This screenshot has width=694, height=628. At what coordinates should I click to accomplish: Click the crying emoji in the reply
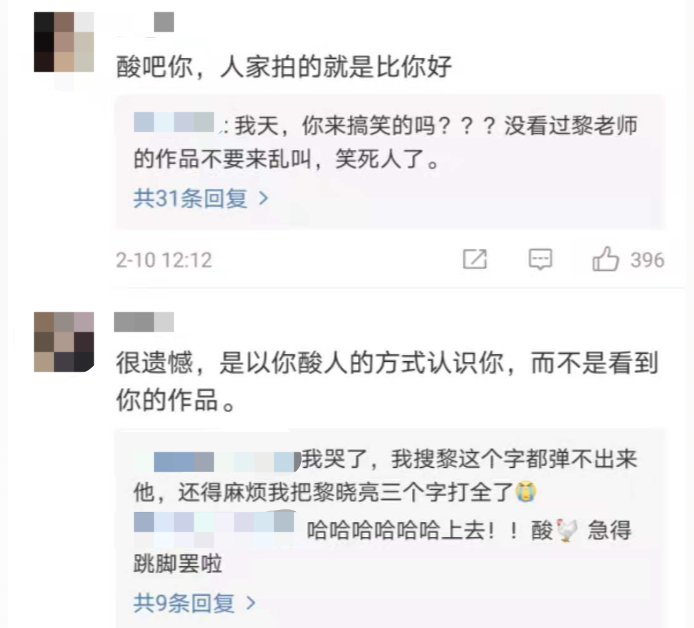pos(525,492)
